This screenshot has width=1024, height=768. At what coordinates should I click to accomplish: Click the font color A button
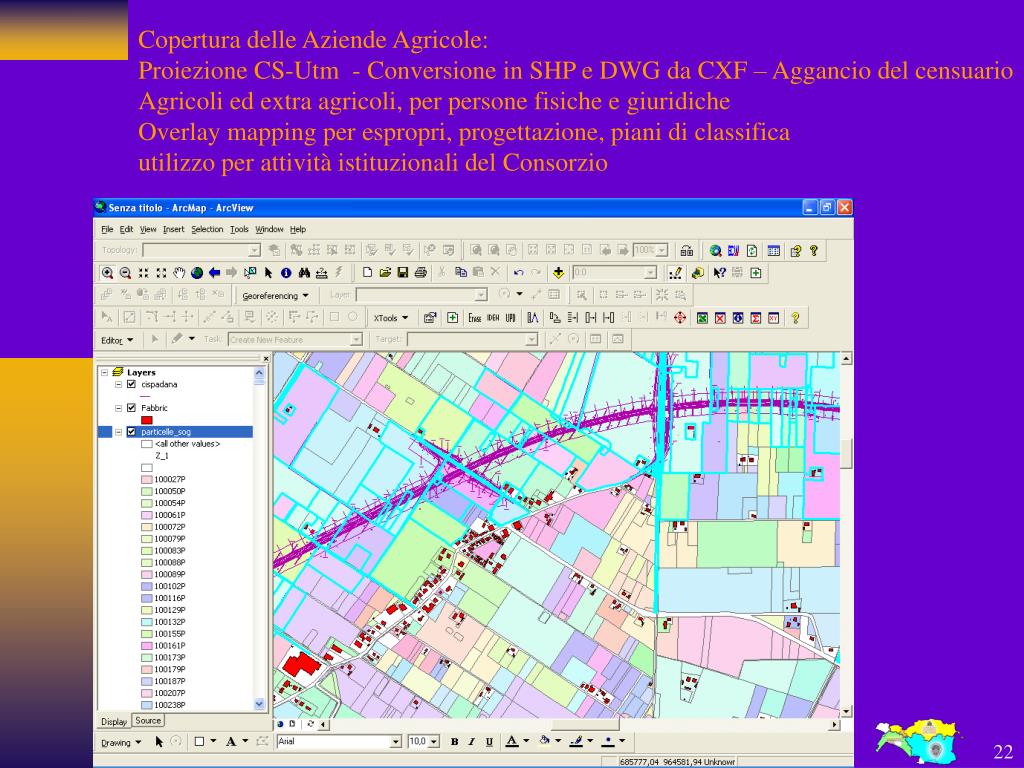pos(511,741)
